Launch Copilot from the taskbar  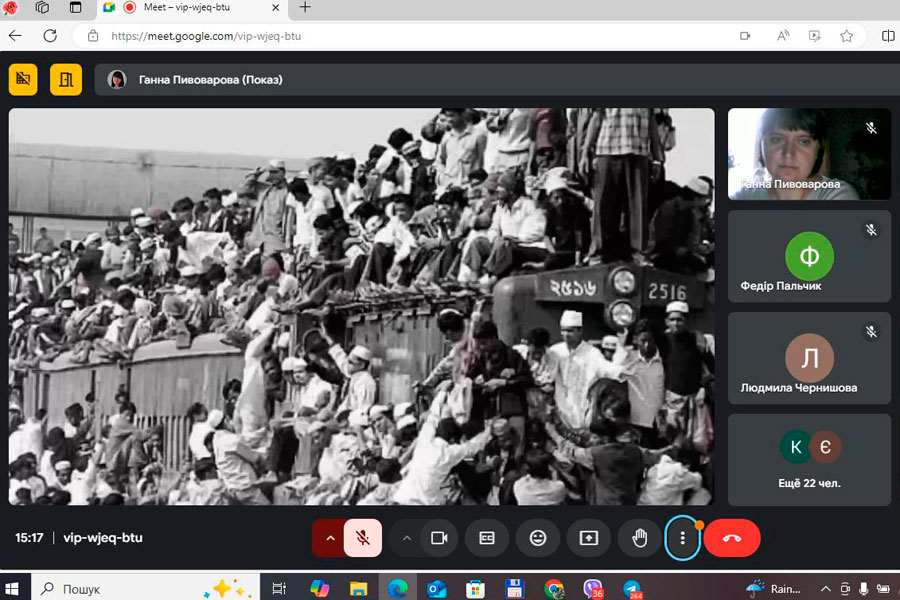click(x=319, y=589)
